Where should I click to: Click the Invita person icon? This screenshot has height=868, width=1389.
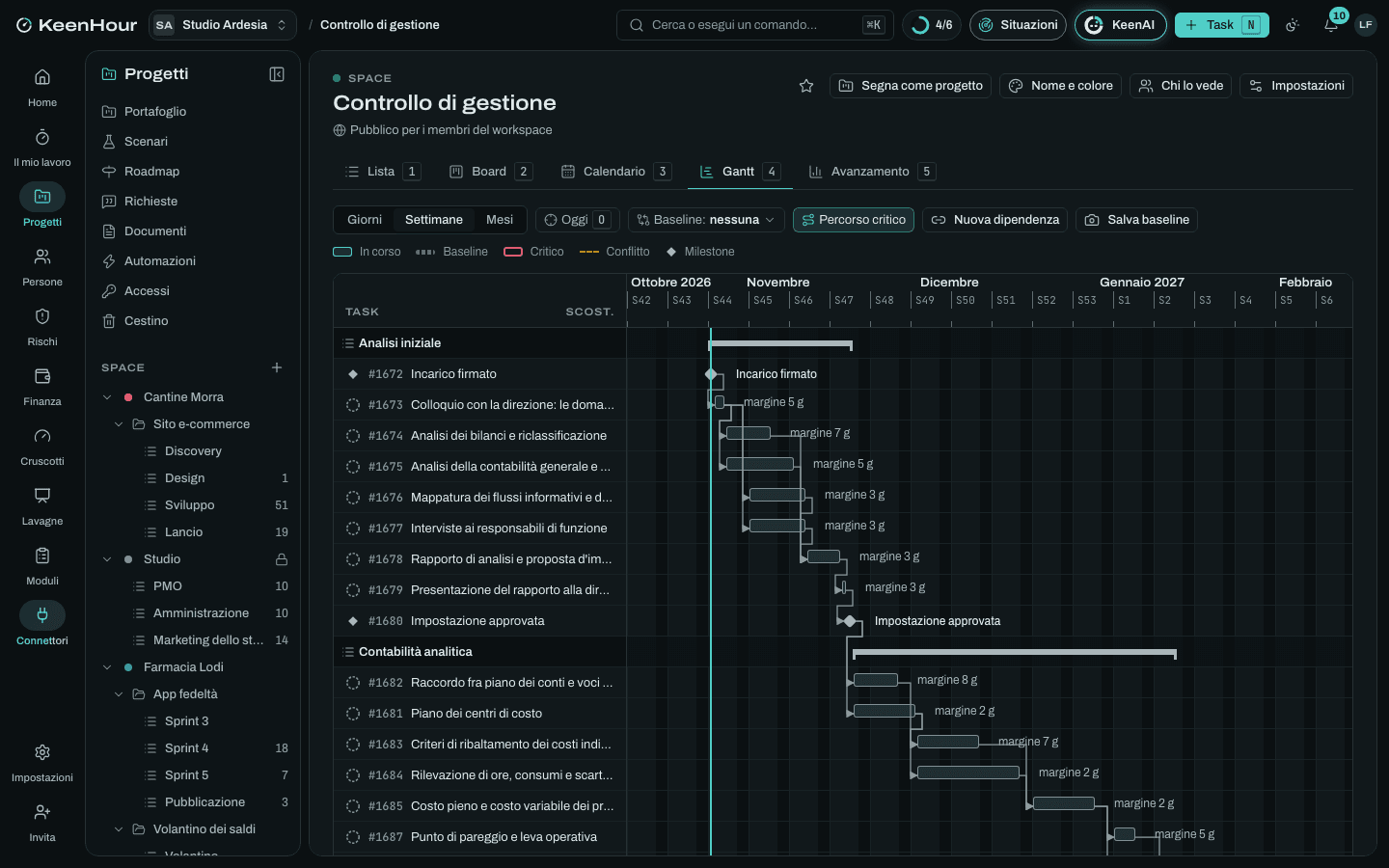pos(42,812)
